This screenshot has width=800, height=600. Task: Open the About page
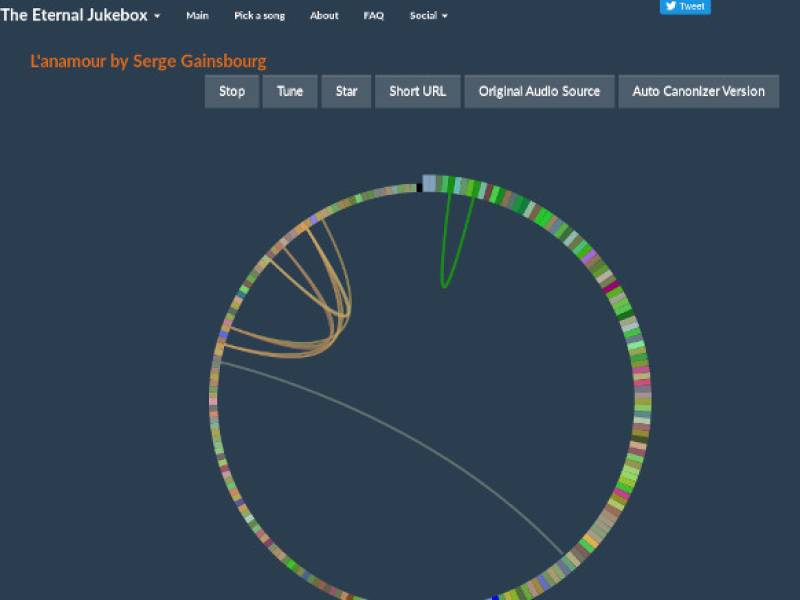(x=324, y=16)
